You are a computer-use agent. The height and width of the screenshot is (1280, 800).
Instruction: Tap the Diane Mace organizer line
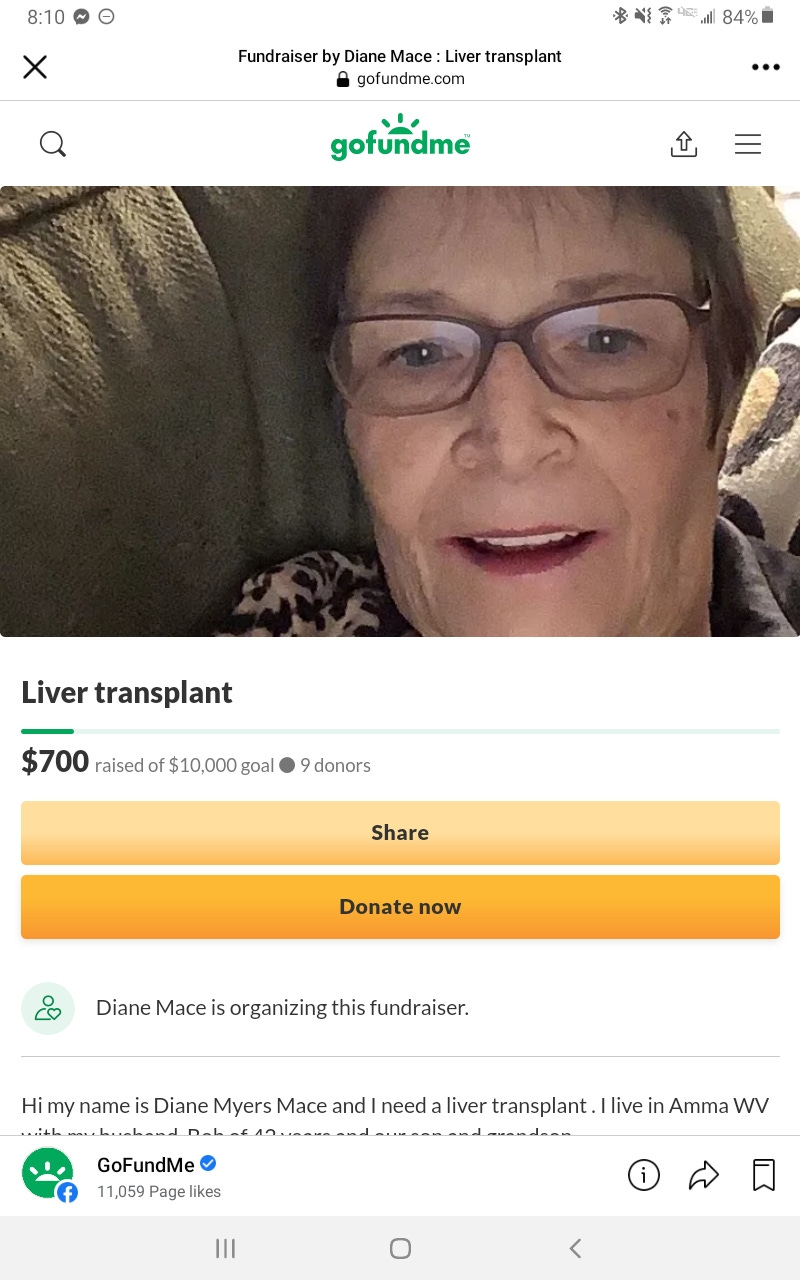click(x=282, y=1008)
